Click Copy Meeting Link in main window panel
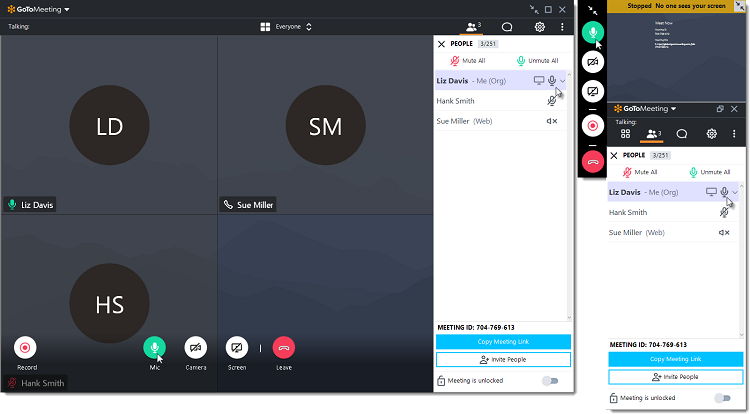This screenshot has height=414, width=750. tap(503, 341)
